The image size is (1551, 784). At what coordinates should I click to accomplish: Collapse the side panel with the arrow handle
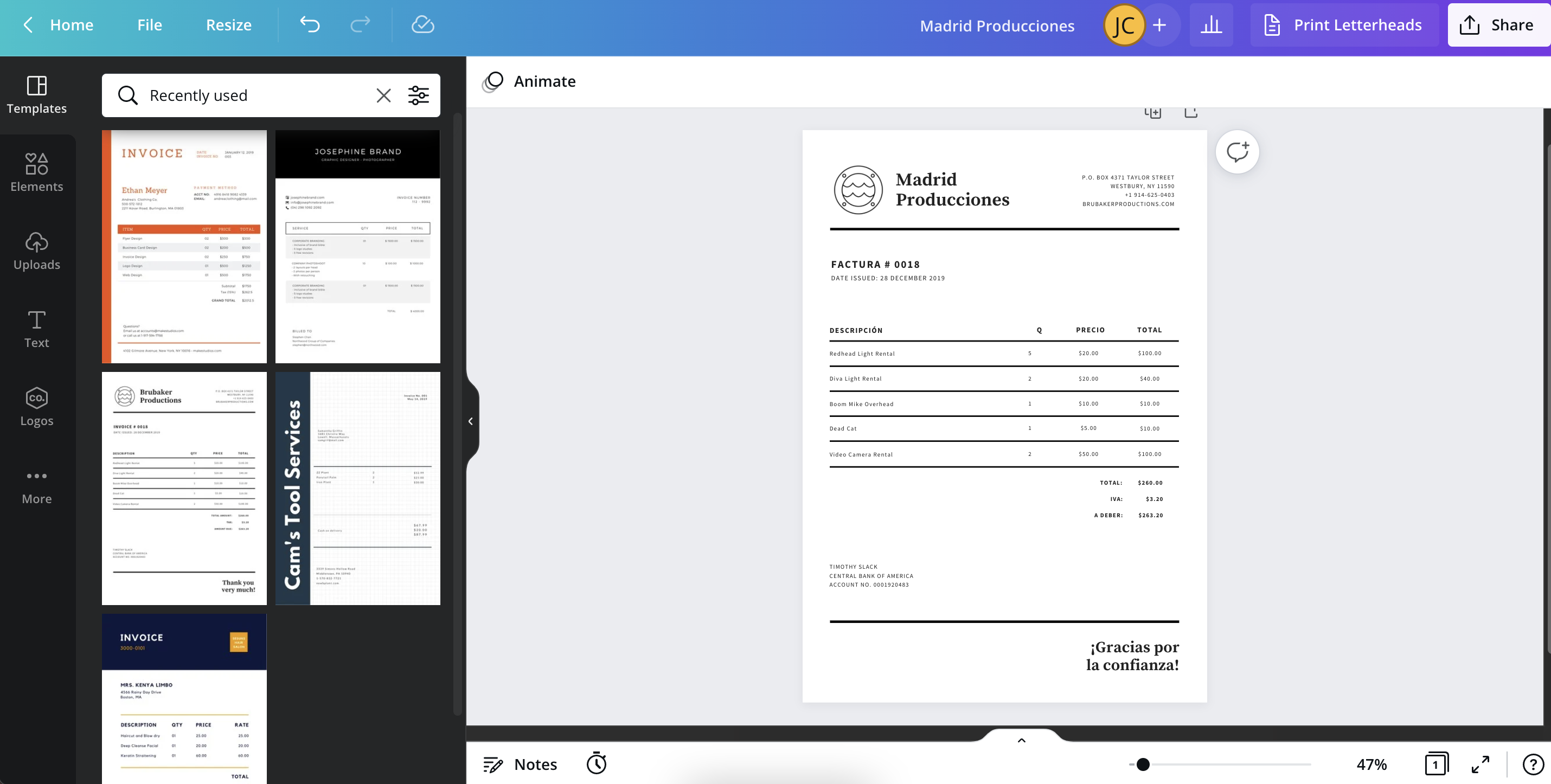coord(471,421)
